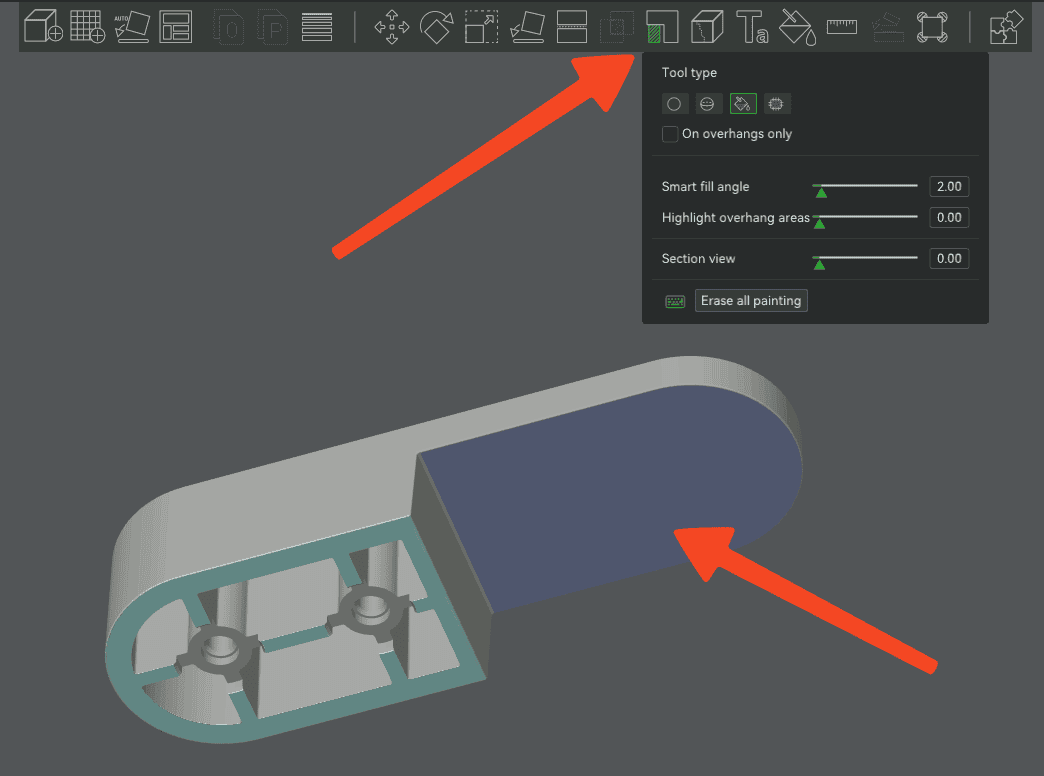This screenshot has width=1044, height=776.
Task: Run the Auto orient tool
Action: (x=131, y=27)
